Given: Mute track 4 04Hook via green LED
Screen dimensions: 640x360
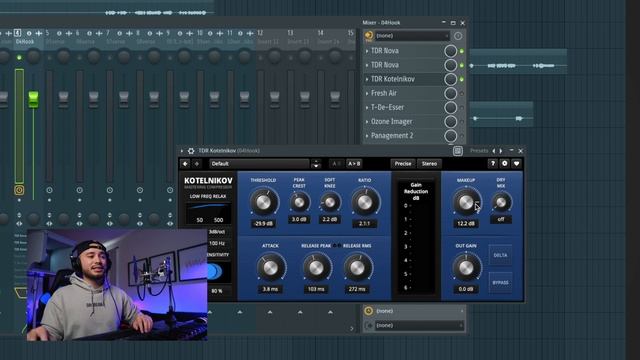Looking at the screenshot, I should coord(19,58).
